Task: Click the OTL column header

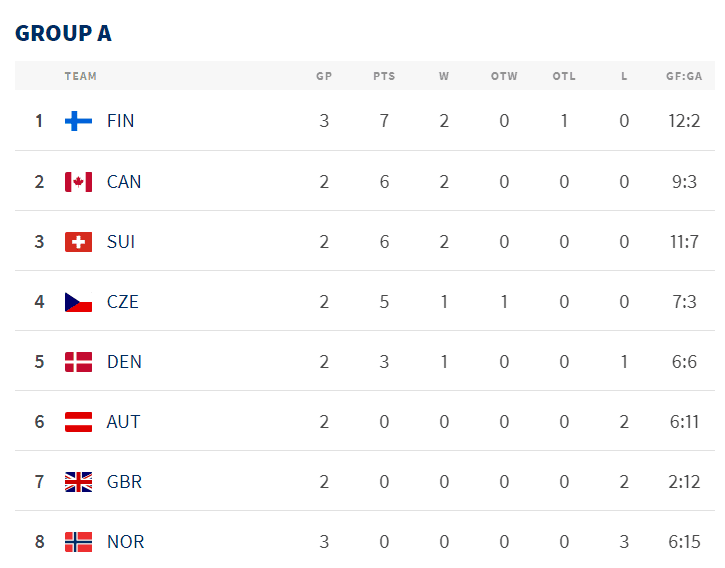Action: pos(564,76)
